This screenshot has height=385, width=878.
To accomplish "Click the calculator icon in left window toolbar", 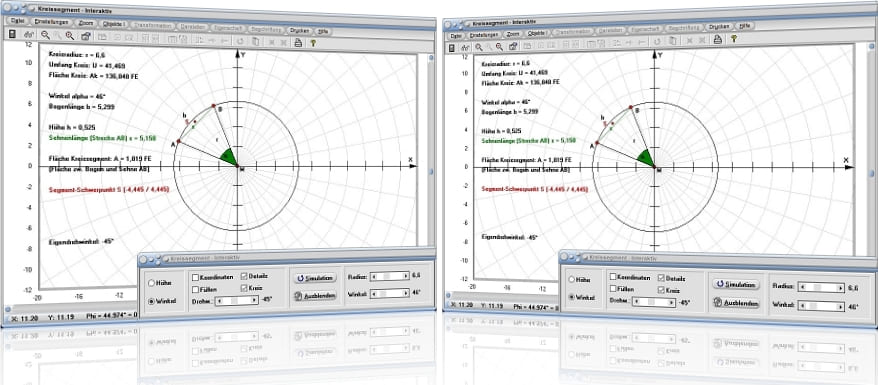I will point(12,34).
